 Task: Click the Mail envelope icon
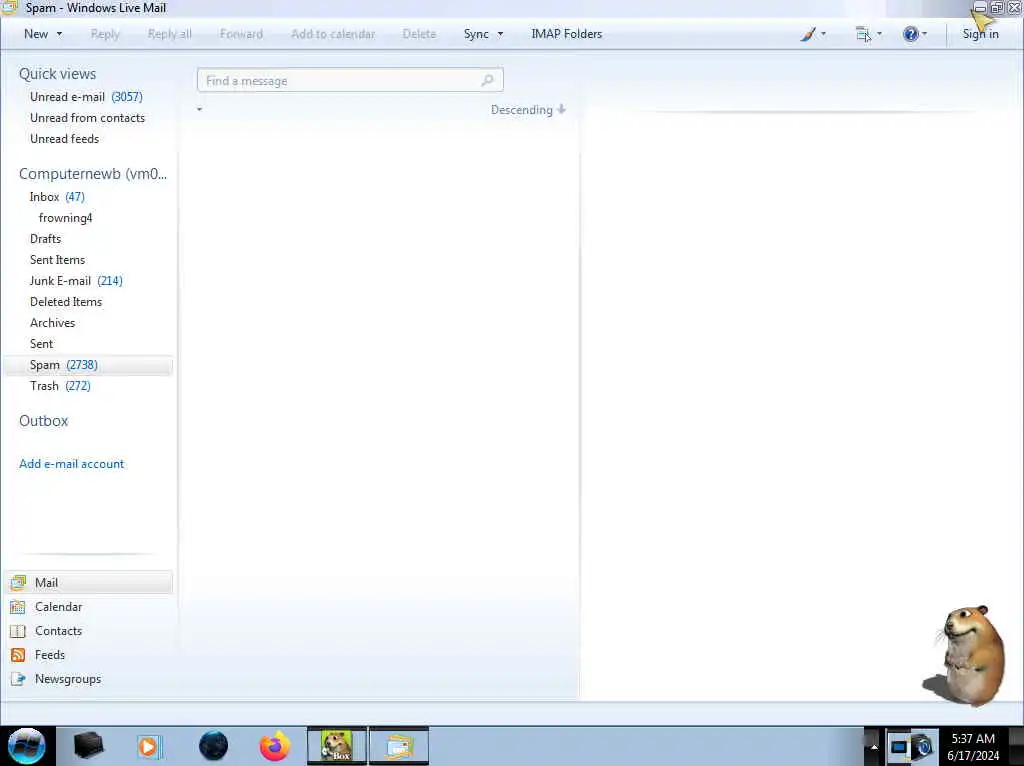click(18, 582)
